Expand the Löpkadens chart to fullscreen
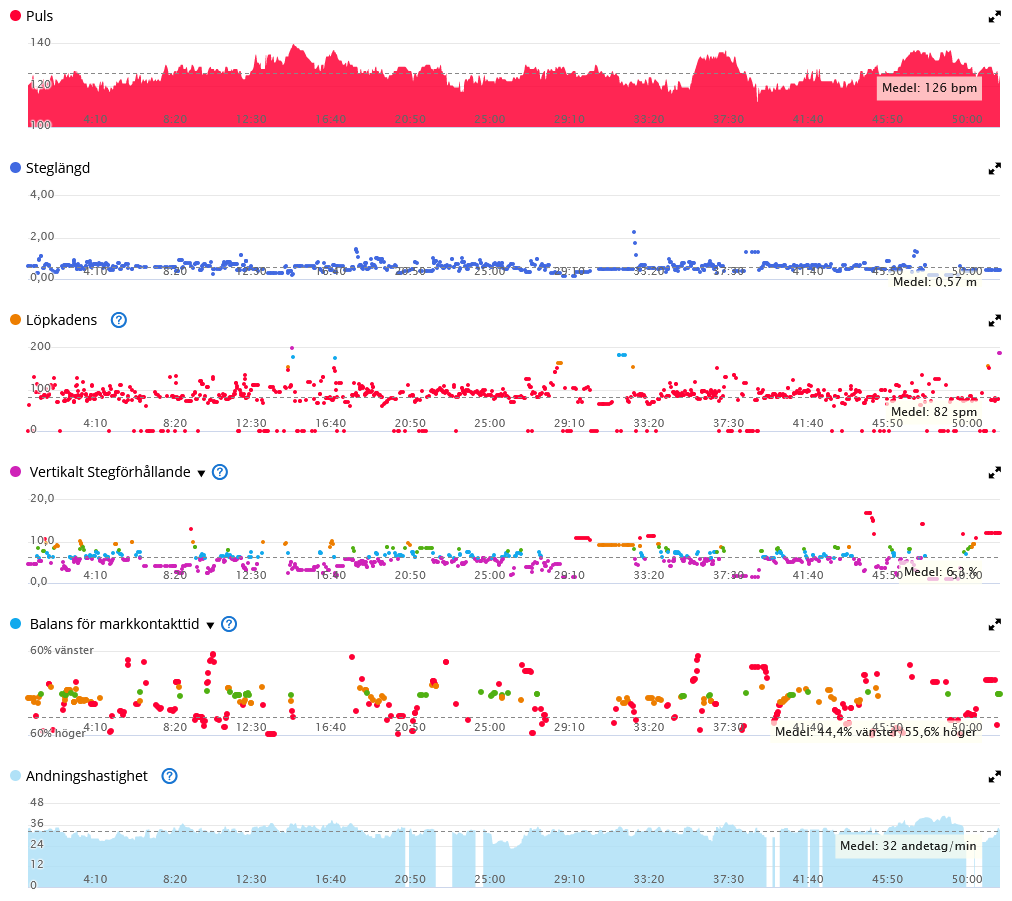1012x901 pixels. point(995,321)
